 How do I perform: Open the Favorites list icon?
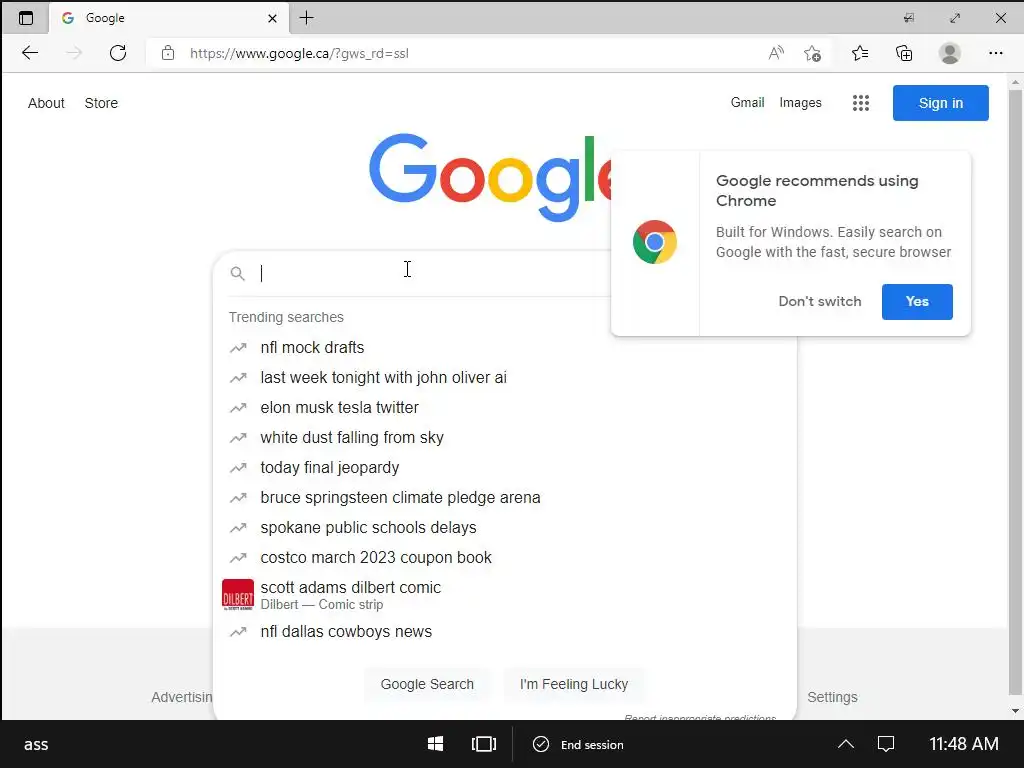click(x=860, y=53)
